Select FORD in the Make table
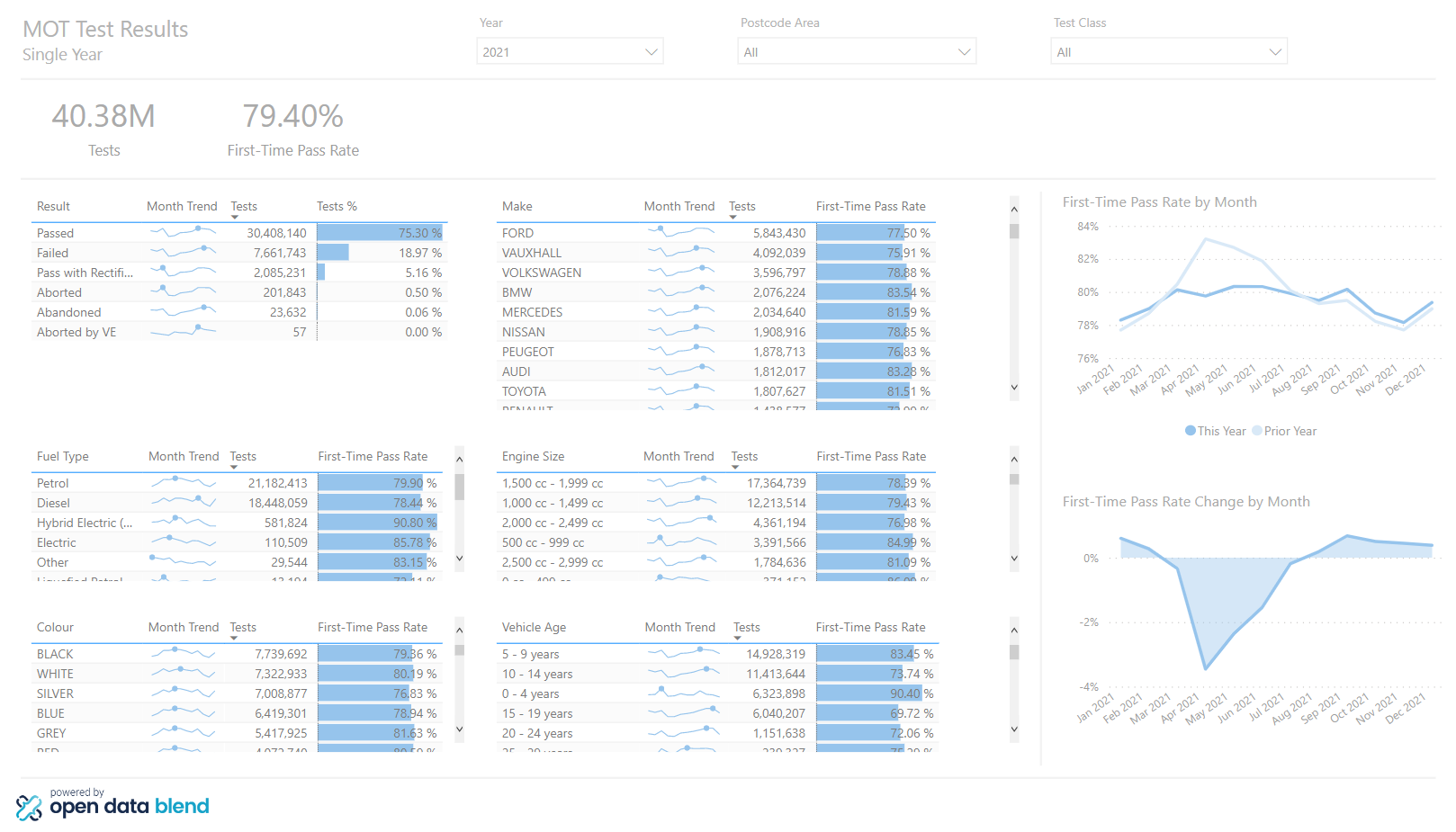Image resolution: width=1456 pixels, height=832 pixels. coord(716,233)
